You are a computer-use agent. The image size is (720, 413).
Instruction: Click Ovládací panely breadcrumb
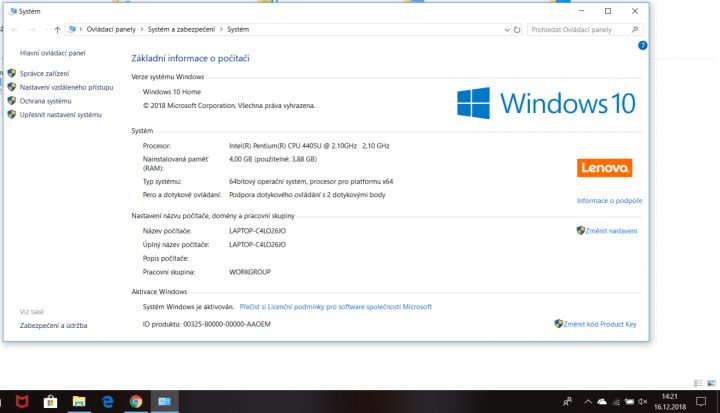pyautogui.click(x=111, y=29)
